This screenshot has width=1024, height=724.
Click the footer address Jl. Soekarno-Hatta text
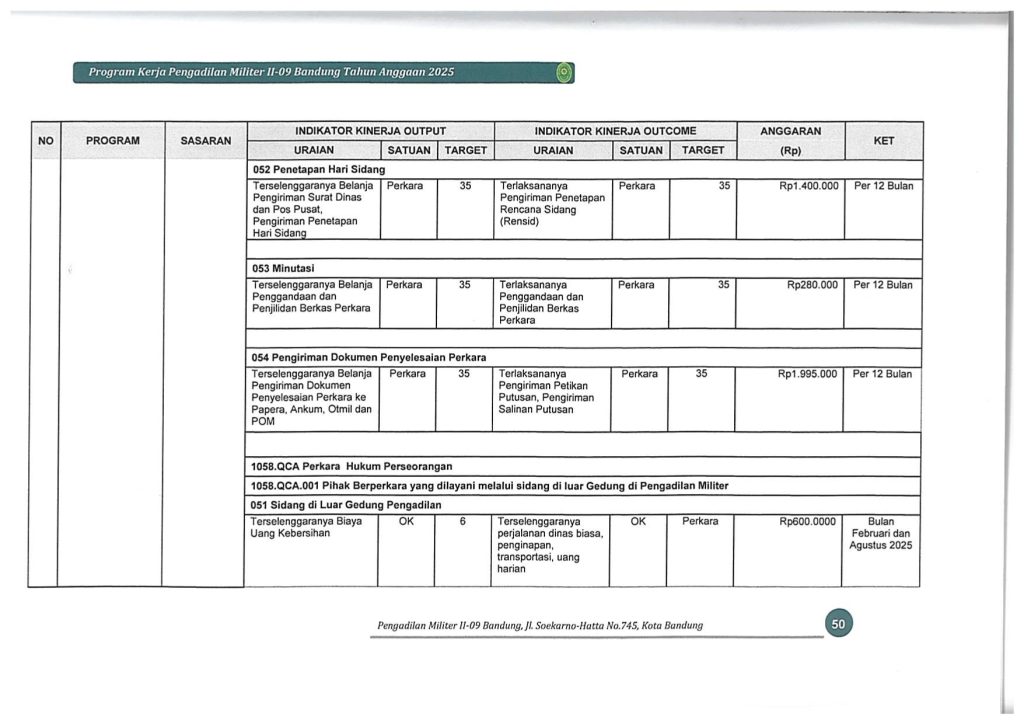(x=539, y=626)
